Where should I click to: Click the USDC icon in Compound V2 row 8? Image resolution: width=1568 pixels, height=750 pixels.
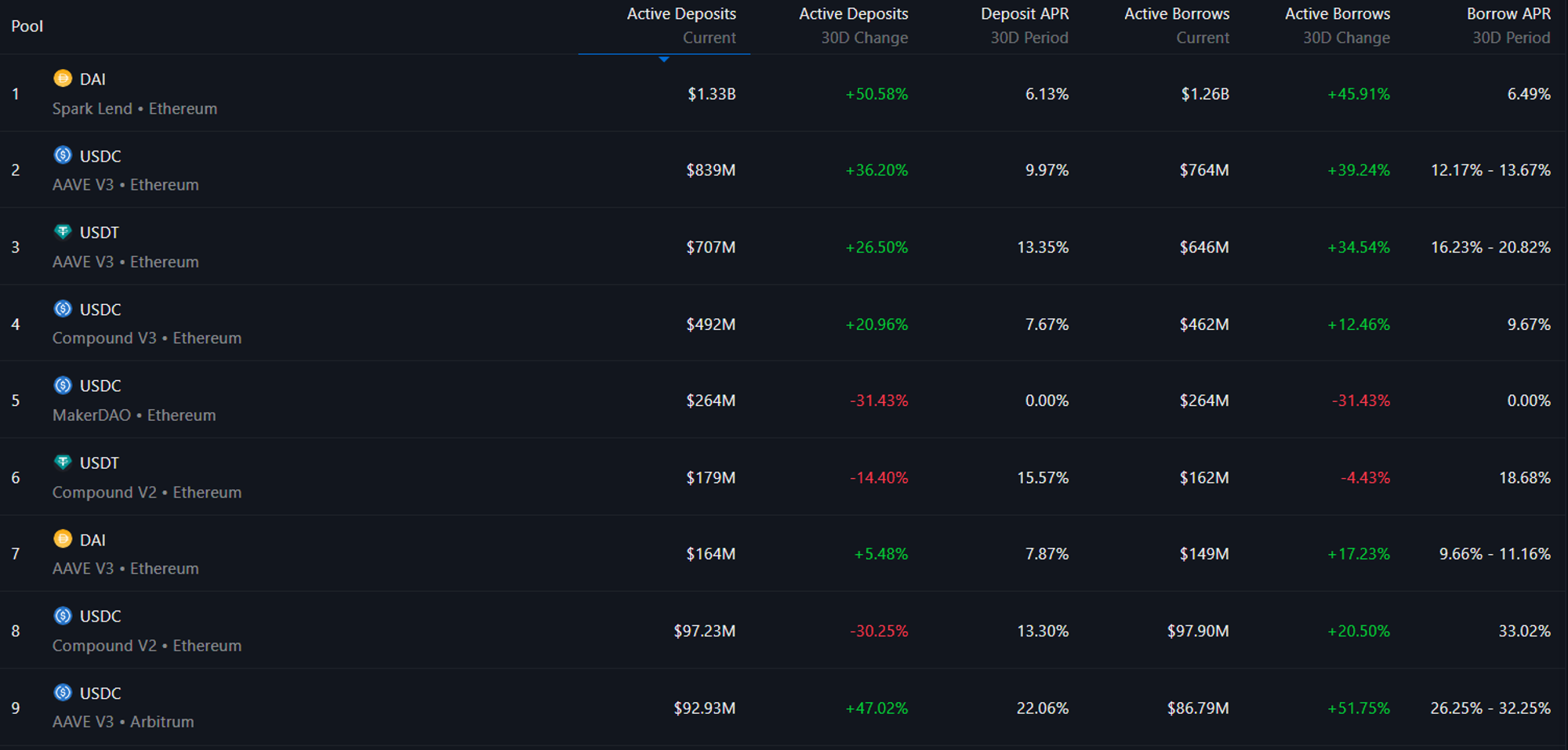pos(63,616)
